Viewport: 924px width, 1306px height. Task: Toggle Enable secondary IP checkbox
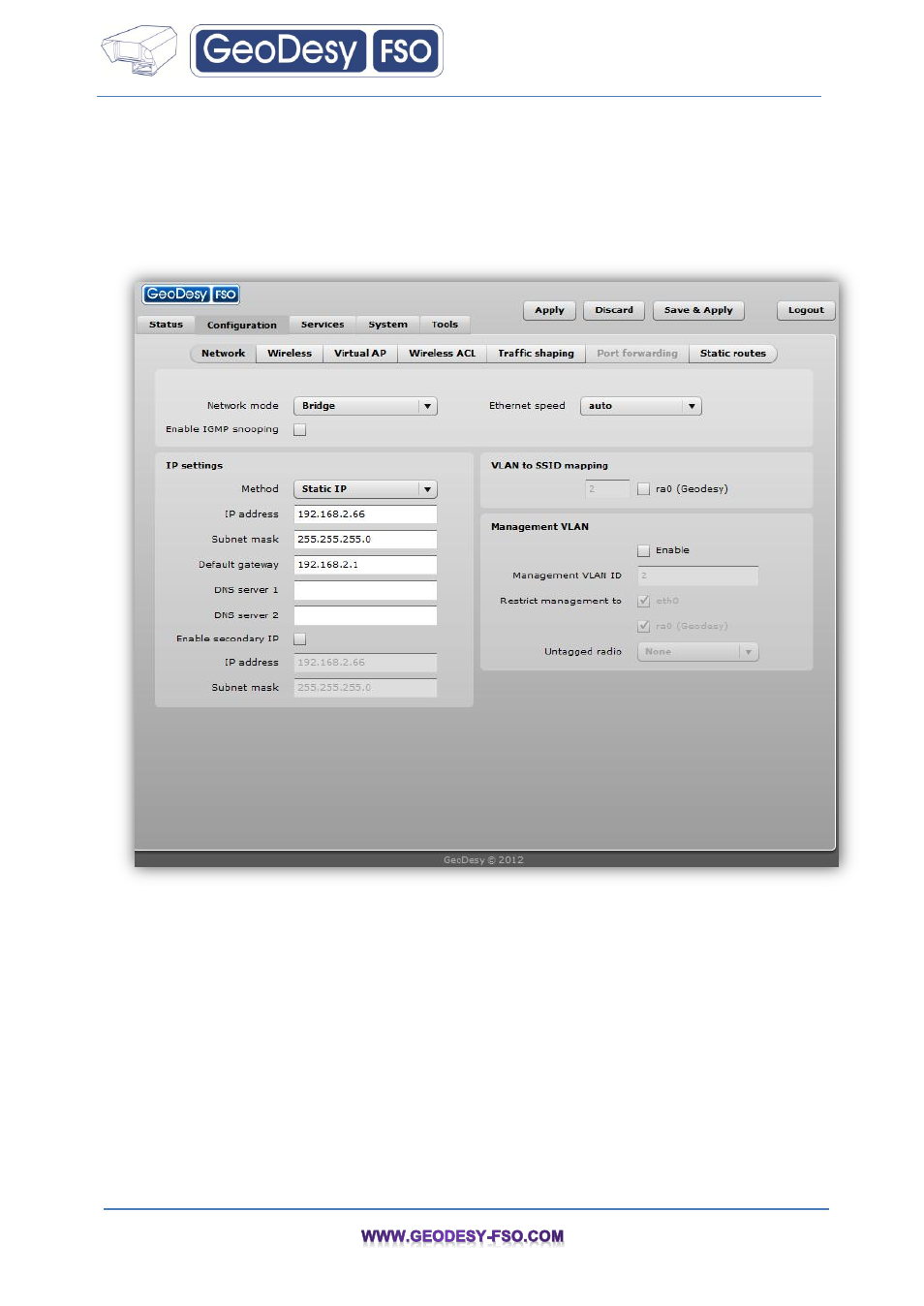(300, 639)
